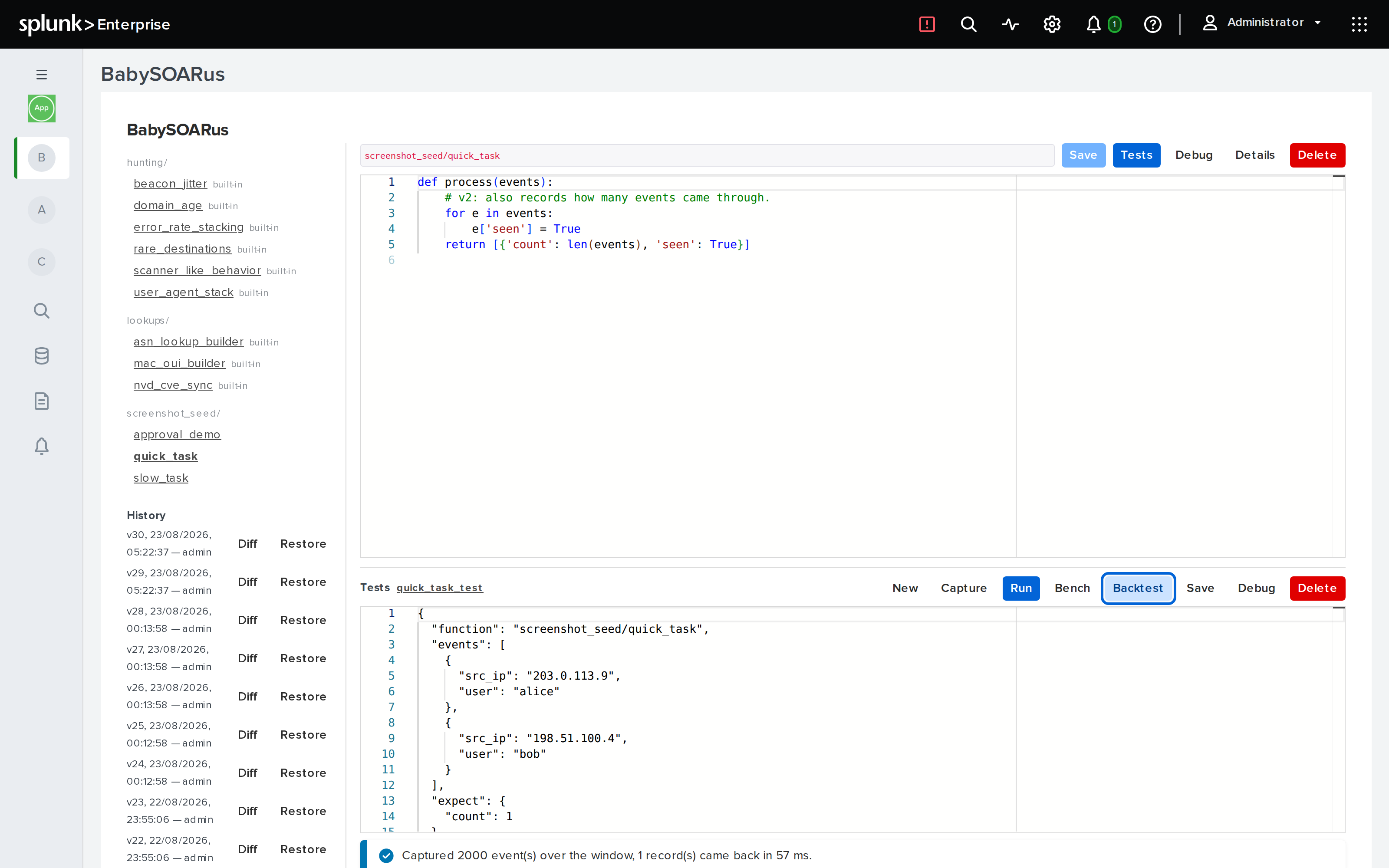This screenshot has width=1389, height=868.
Task: Open the quick_task_test link
Action: click(x=440, y=588)
